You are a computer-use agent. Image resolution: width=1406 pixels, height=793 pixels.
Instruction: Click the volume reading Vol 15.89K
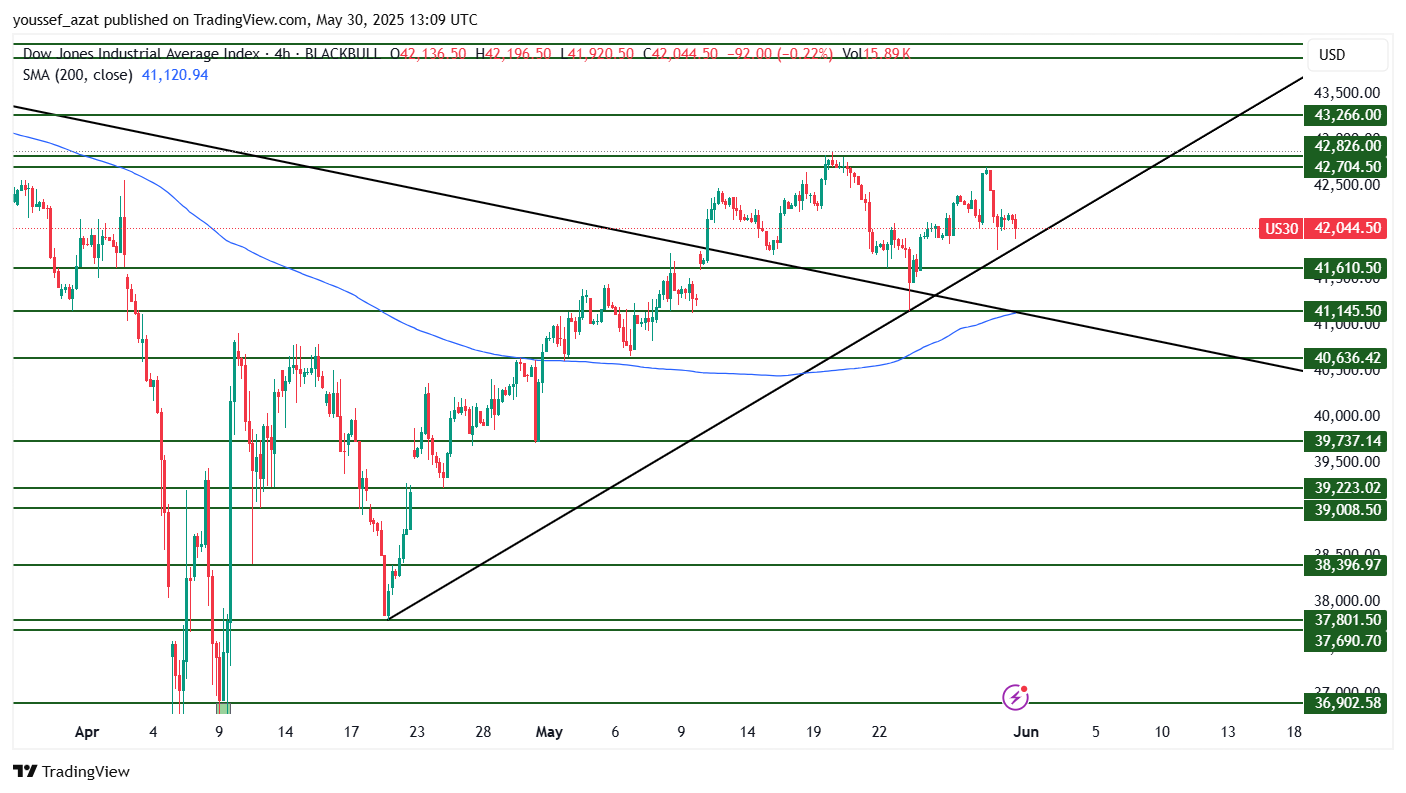(876, 54)
